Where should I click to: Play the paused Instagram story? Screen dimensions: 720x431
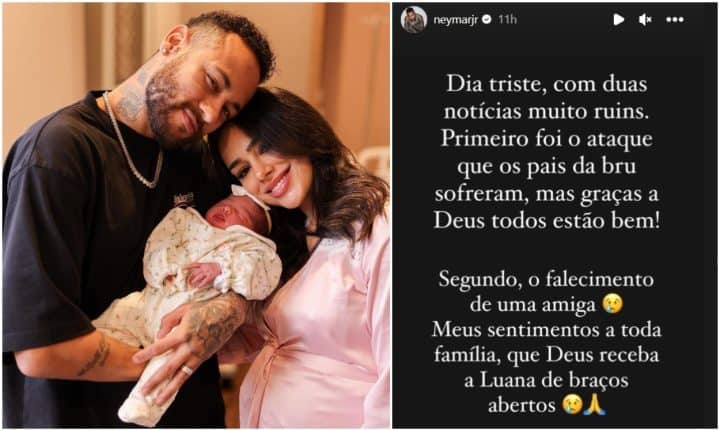coord(618,19)
